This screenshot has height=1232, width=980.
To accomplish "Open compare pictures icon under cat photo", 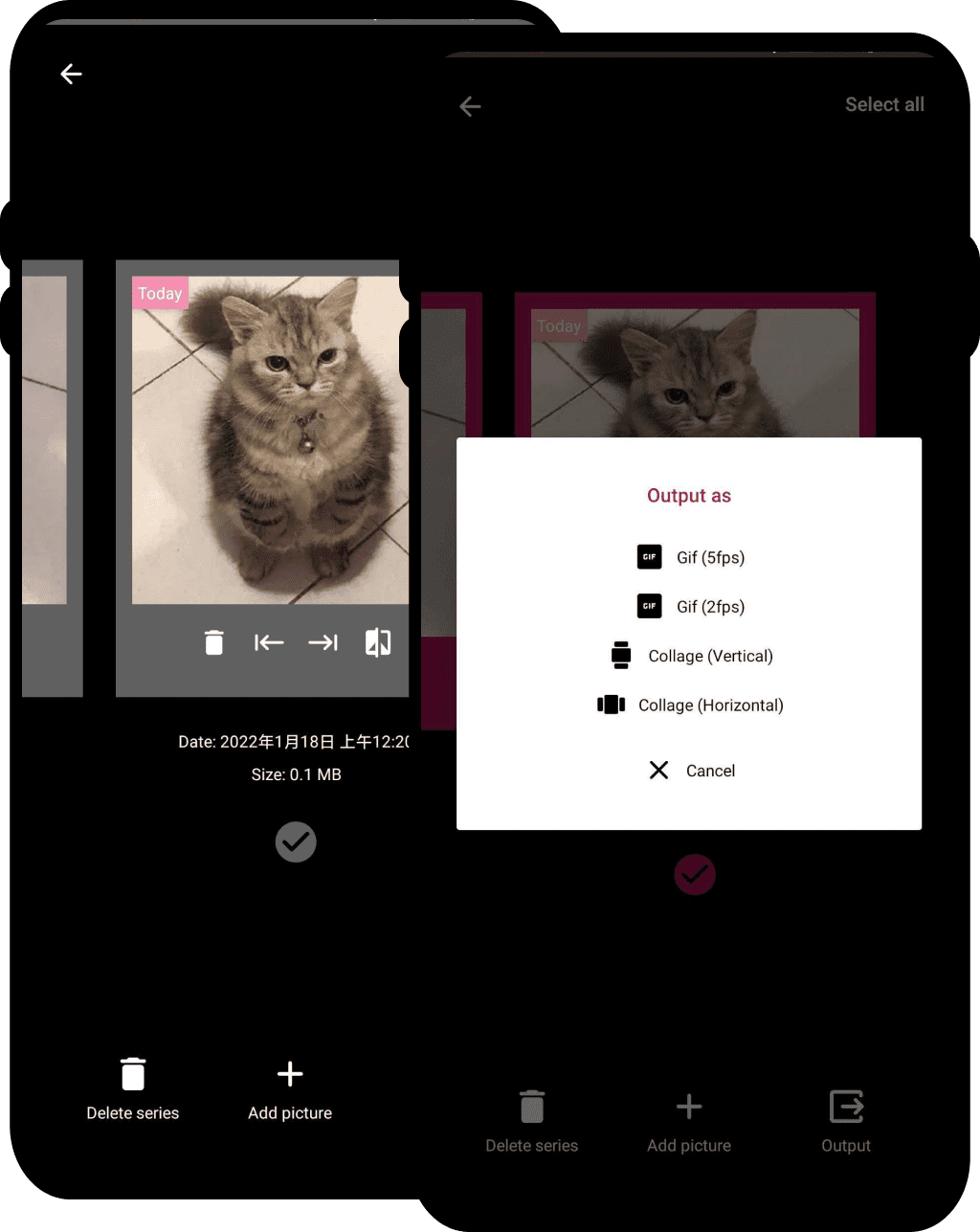I will pos(378,642).
